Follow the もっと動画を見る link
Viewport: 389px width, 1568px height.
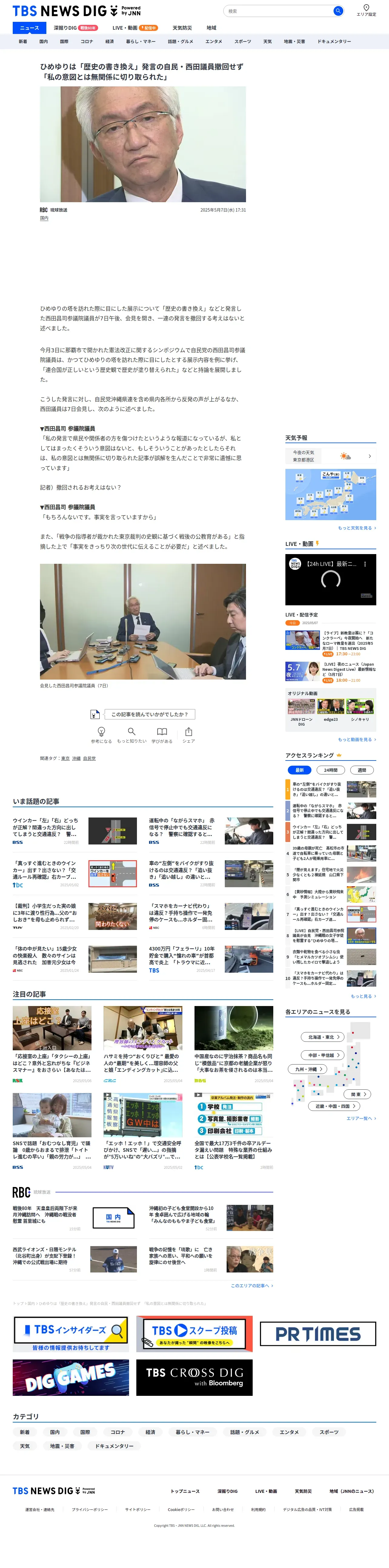tap(357, 740)
